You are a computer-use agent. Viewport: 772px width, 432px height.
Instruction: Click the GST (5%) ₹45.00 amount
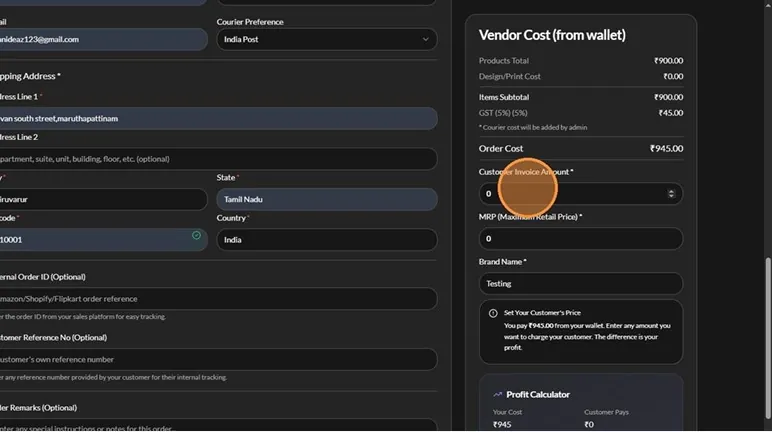click(x=671, y=113)
